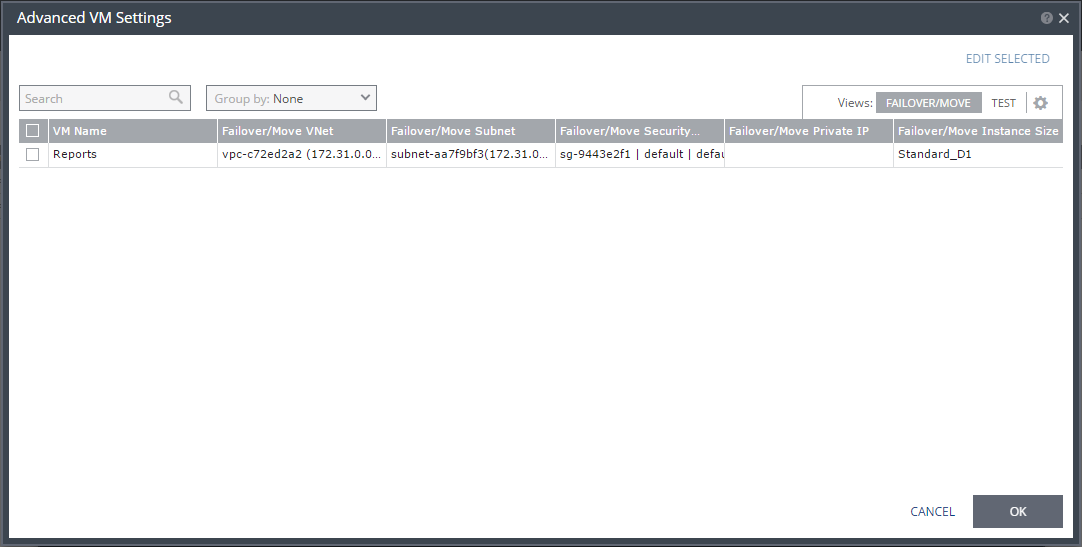The image size is (1082, 547).
Task: Sort by Failover/Move VNet column header
Action: (x=302, y=131)
